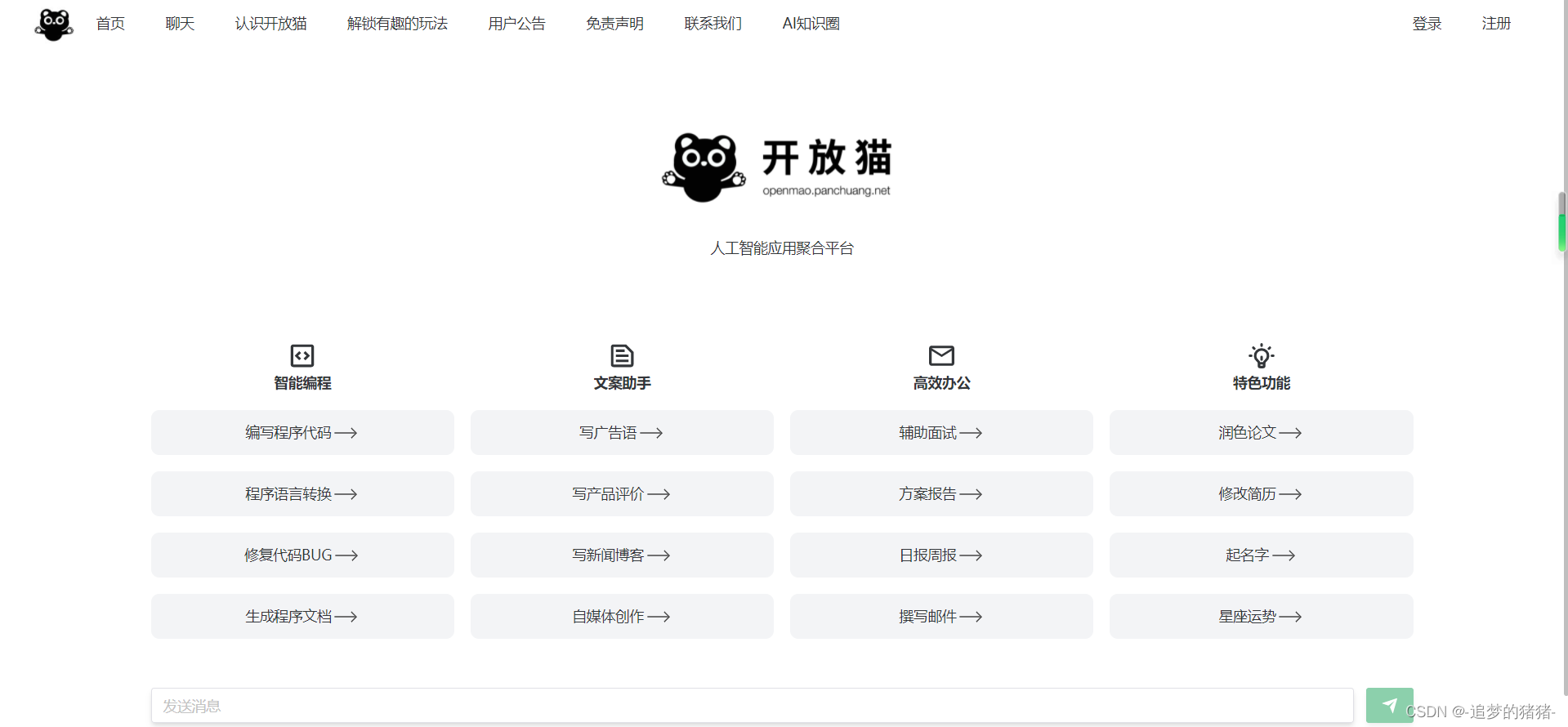Pick the 写广告语 card

coord(622,432)
